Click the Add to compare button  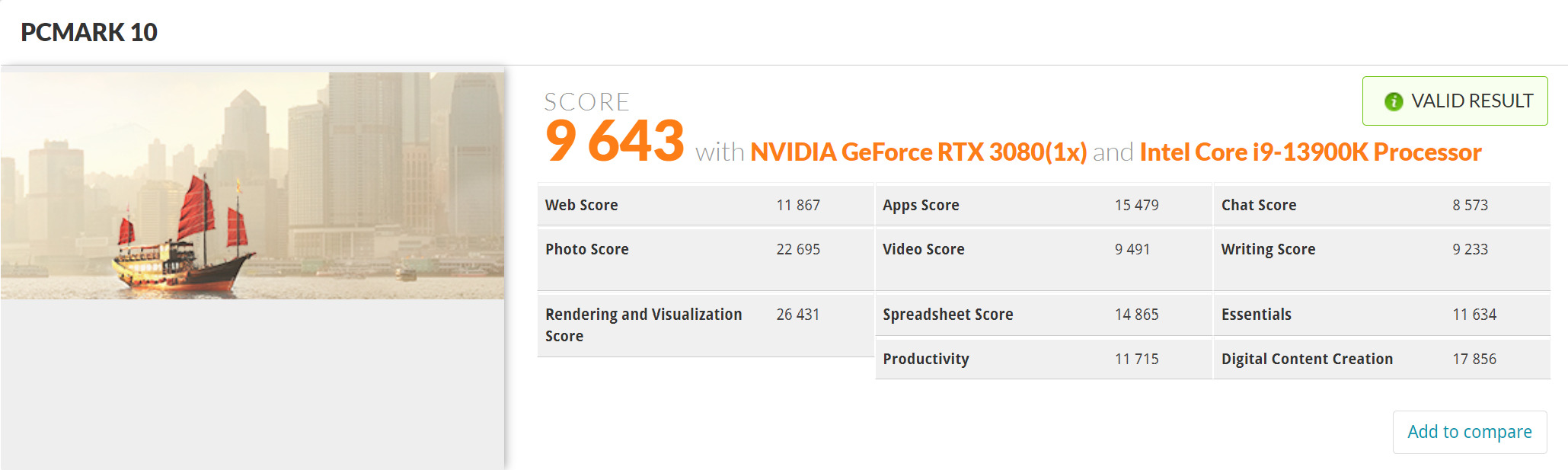click(1469, 432)
